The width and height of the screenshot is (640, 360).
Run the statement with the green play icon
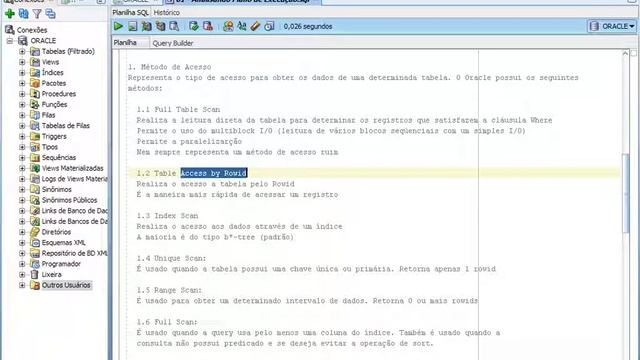(x=118, y=26)
